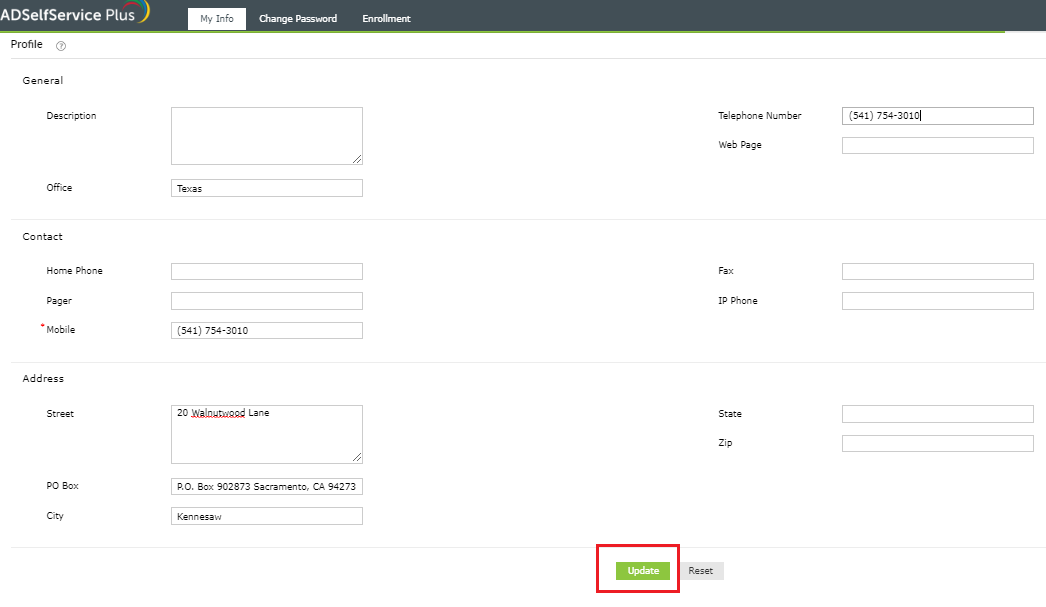Focus the Pager input box
This screenshot has width=1046, height=607.
click(x=266, y=300)
